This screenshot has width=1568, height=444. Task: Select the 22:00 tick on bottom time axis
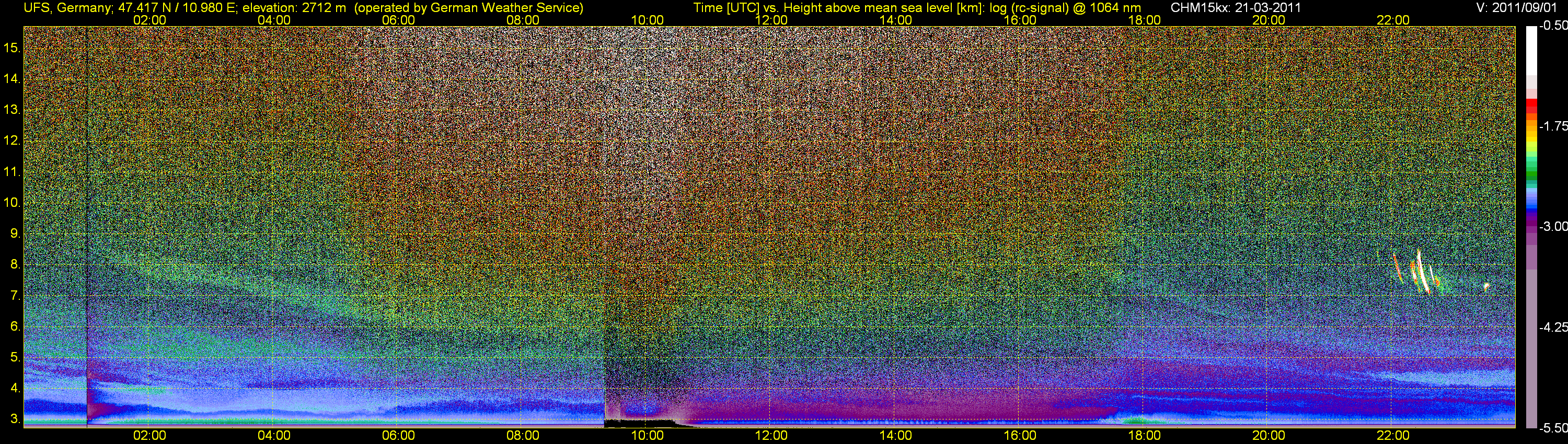pyautogui.click(x=1393, y=436)
